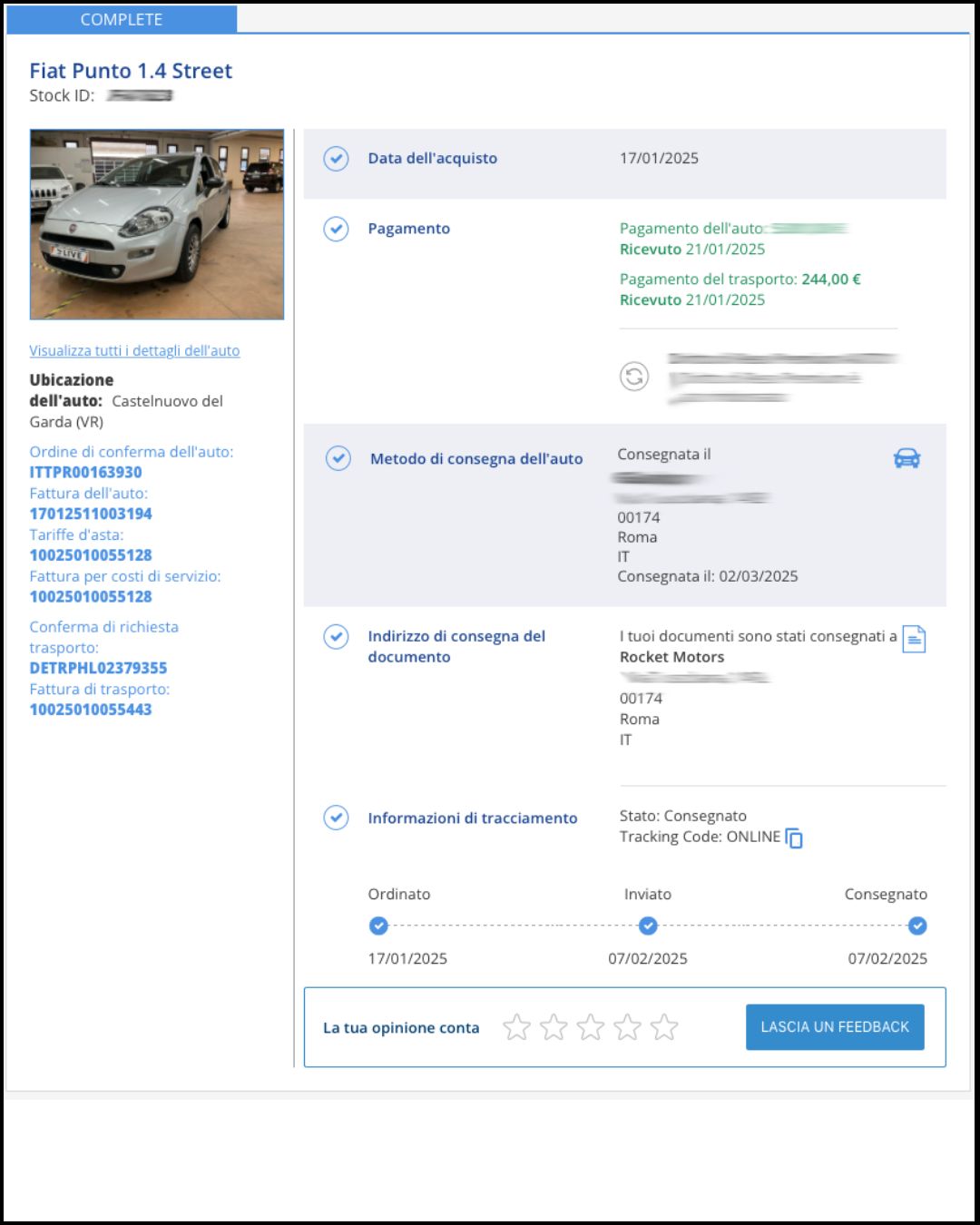Open transport request DETRPHL02379355
The width and height of the screenshot is (980, 1225).
98,668
